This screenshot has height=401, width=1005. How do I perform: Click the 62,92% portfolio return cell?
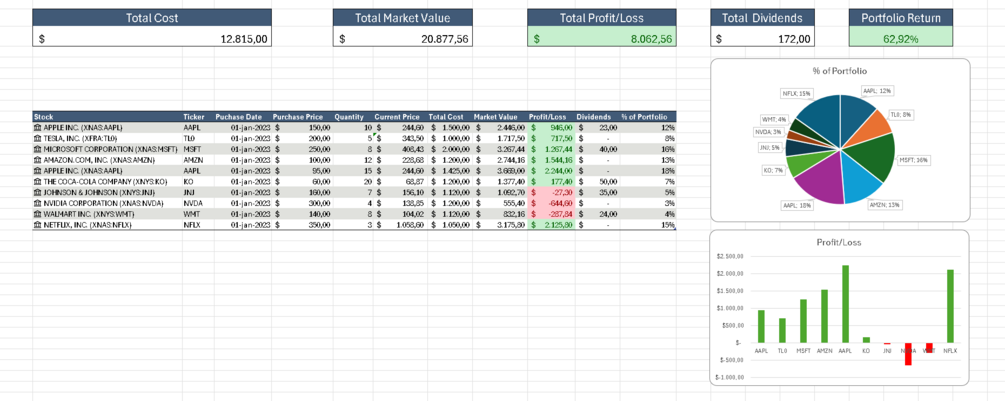pos(901,38)
